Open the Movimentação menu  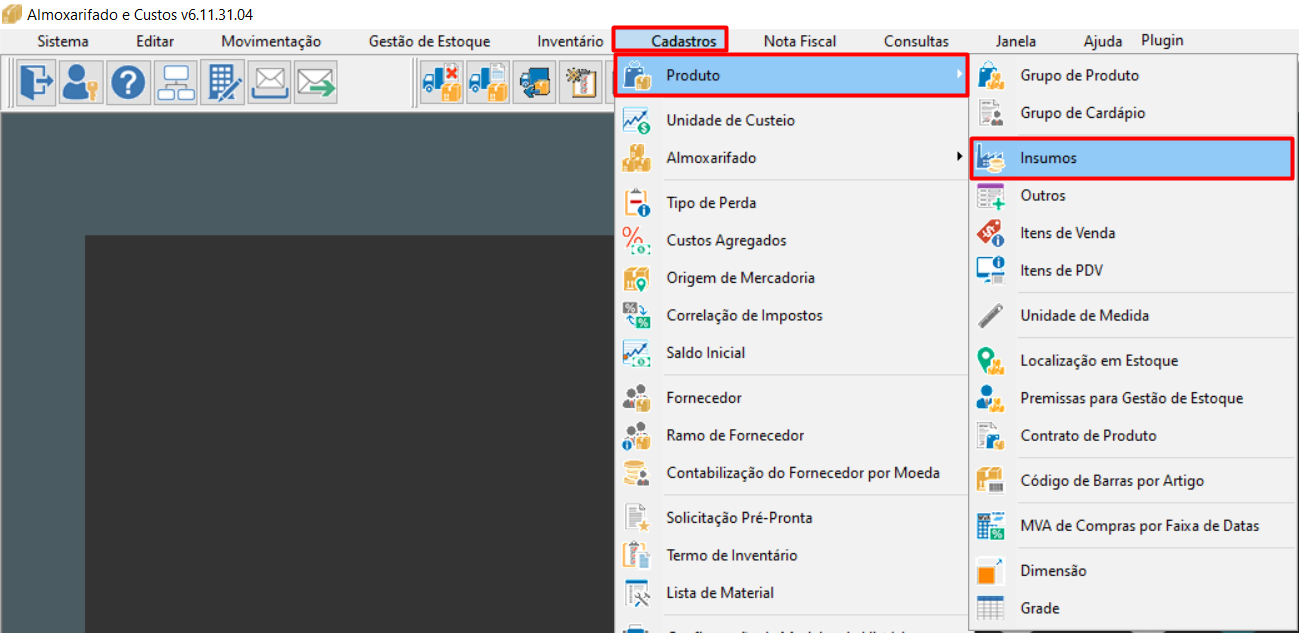pos(271,41)
